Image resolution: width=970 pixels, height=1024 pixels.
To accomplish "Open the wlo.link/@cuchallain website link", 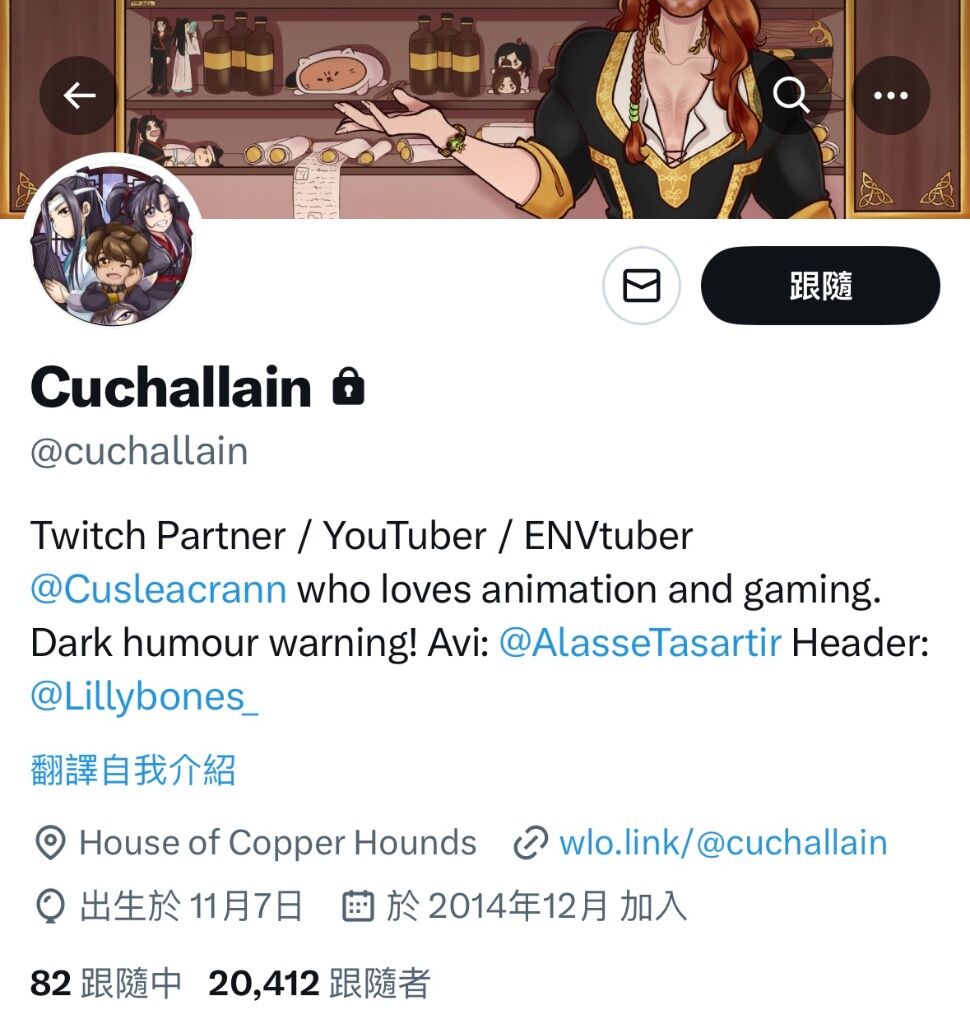I will coord(723,843).
